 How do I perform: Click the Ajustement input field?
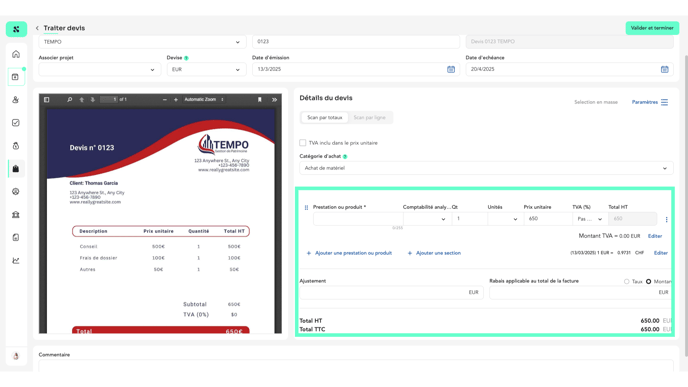391,293
